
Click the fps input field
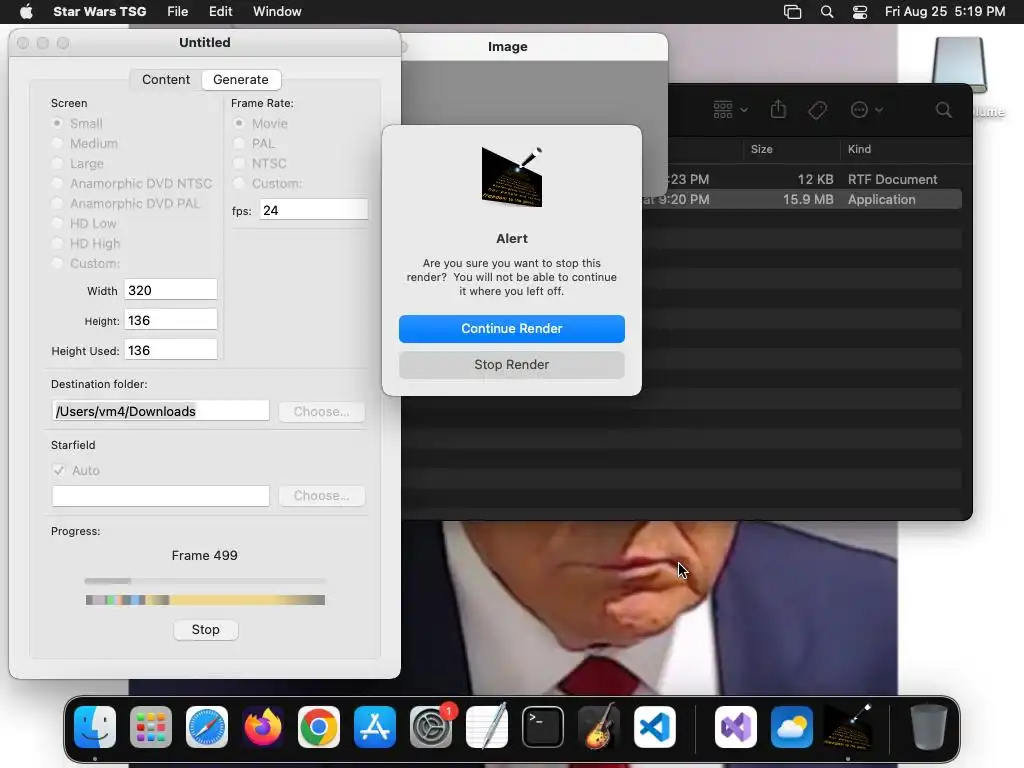pyautogui.click(x=314, y=210)
